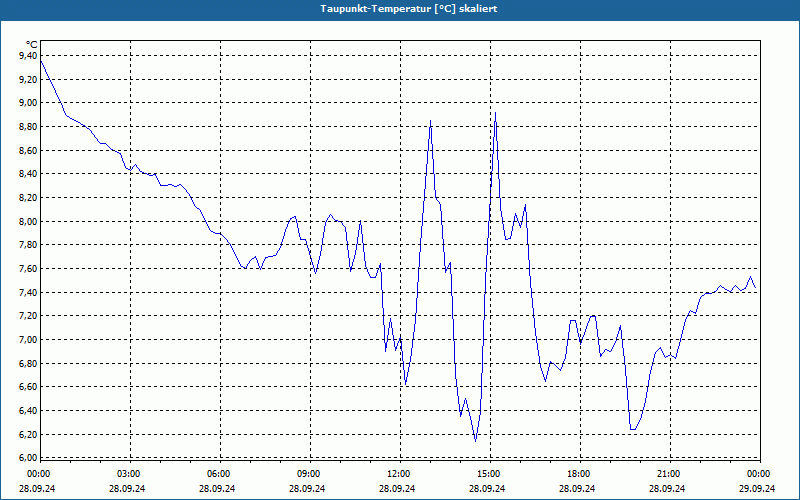800x500 pixels.
Task: Click the 06:00 time label on x-axis
Action: point(219,474)
